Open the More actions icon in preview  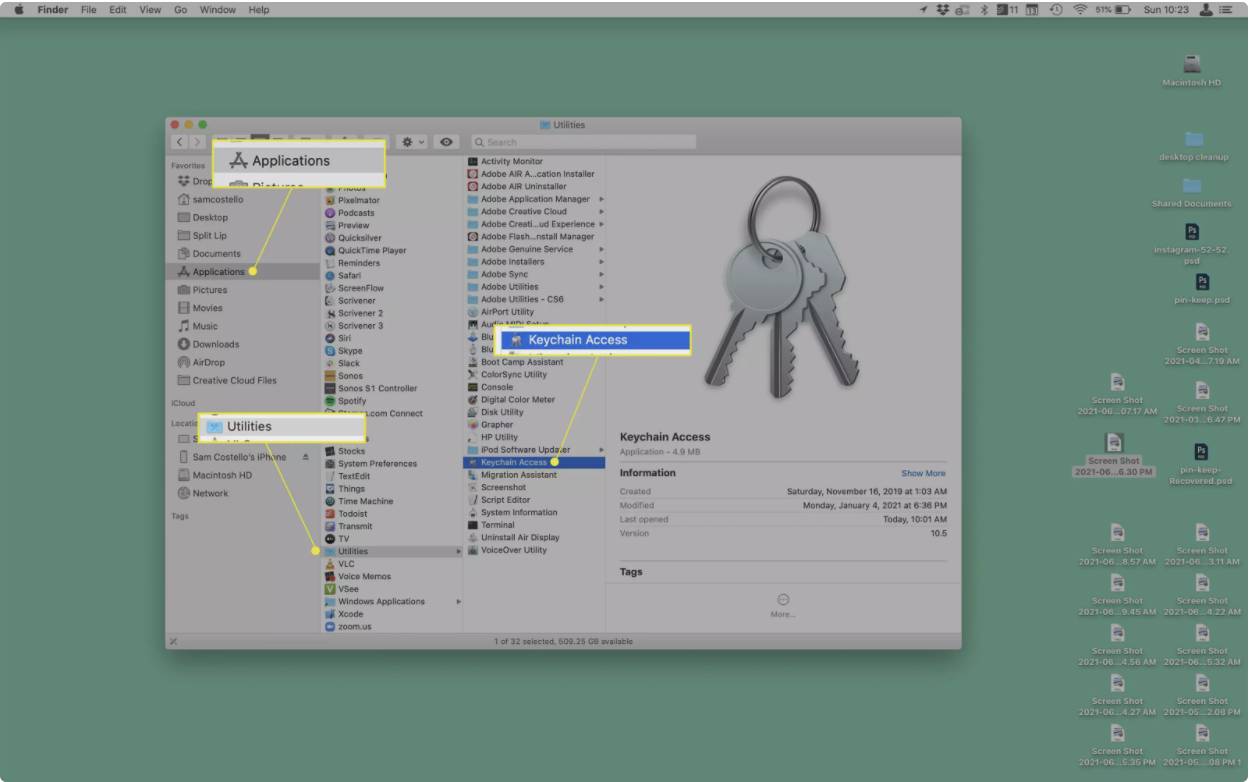(x=783, y=600)
